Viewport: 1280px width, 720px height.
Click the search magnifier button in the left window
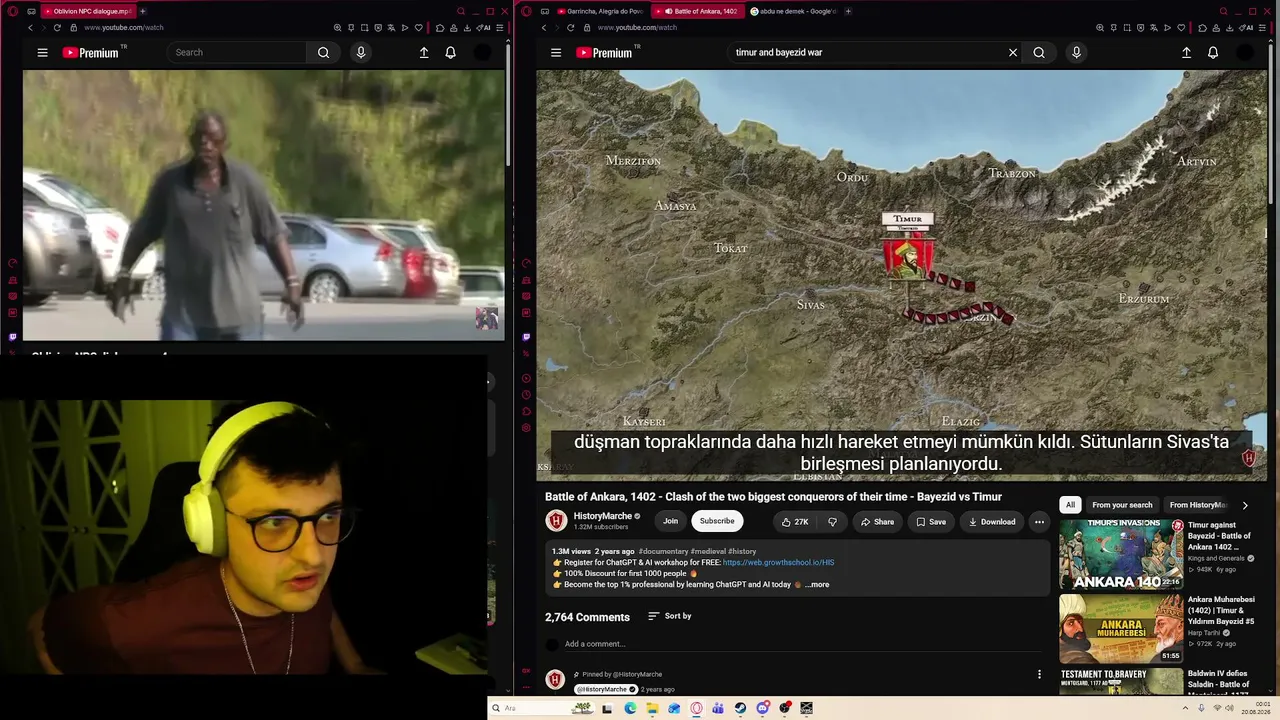coord(323,53)
